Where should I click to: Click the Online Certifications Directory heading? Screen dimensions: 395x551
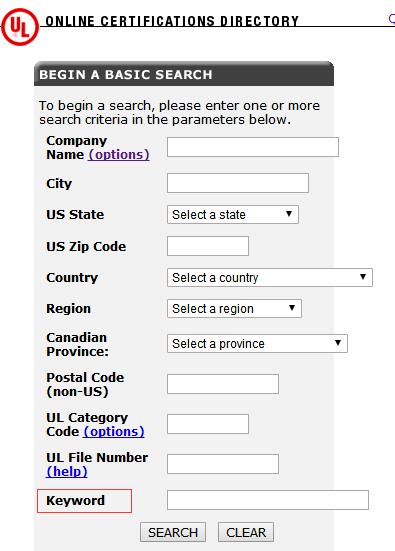[x=172, y=21]
